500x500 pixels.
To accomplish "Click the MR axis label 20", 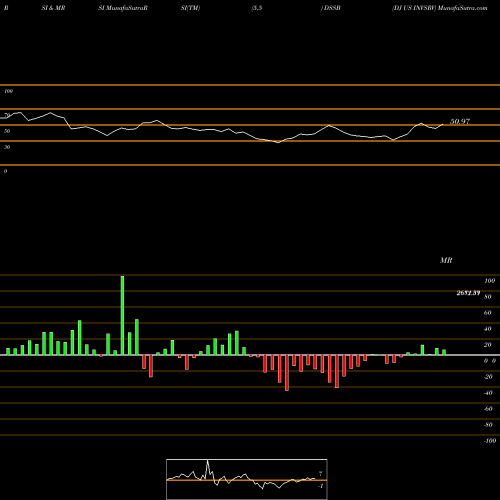I will pos(488,345).
